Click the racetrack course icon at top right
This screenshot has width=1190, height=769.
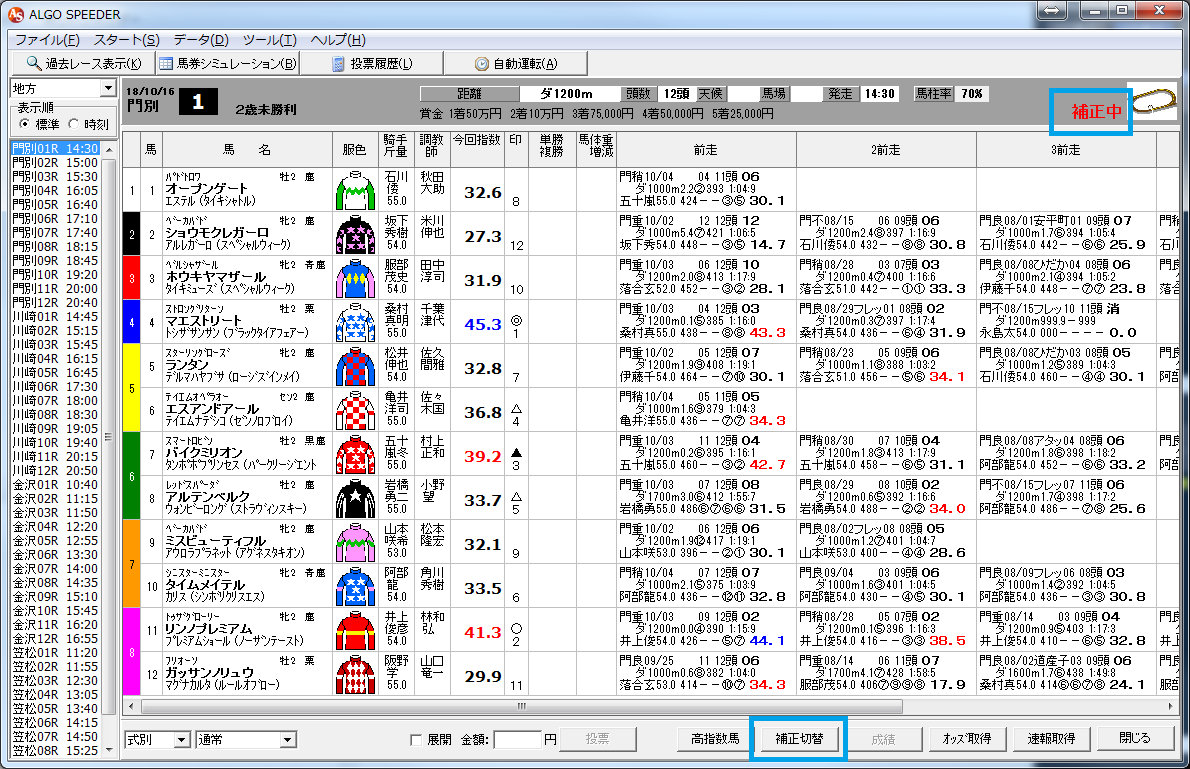[x=1152, y=102]
